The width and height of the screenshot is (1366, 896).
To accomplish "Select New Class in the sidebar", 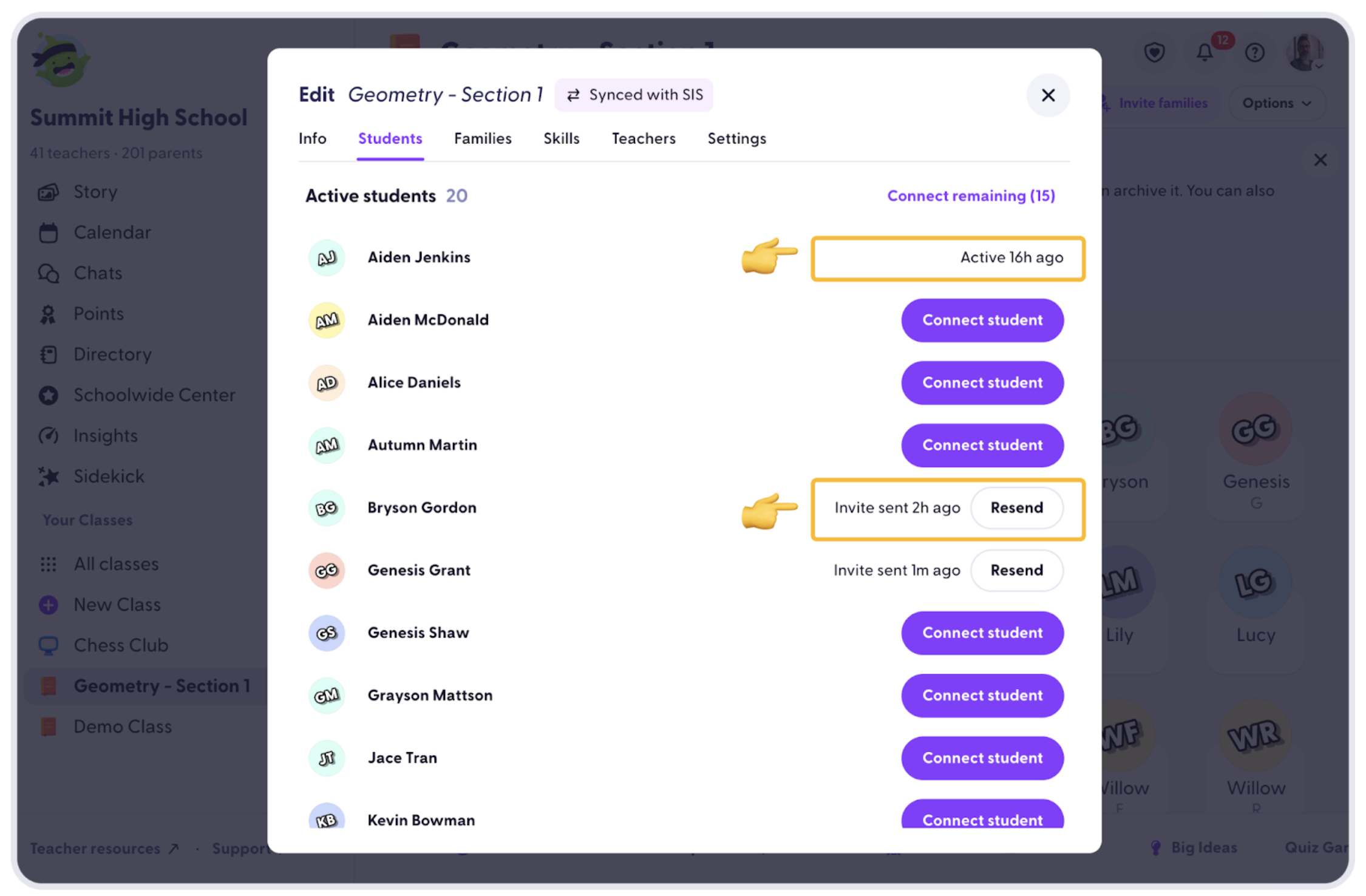I will coord(117,605).
